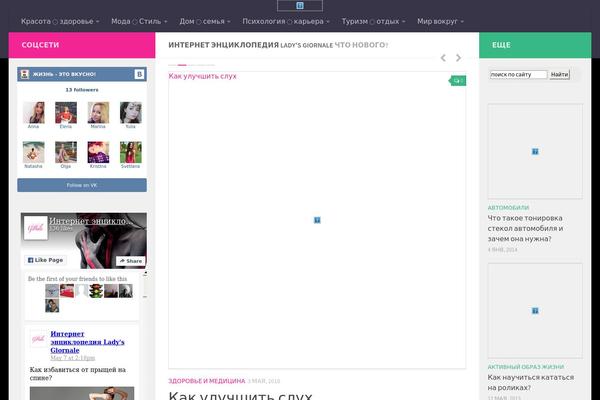This screenshot has height=400, width=600.
Task: Click the Facebook Share button
Action: tap(130, 261)
